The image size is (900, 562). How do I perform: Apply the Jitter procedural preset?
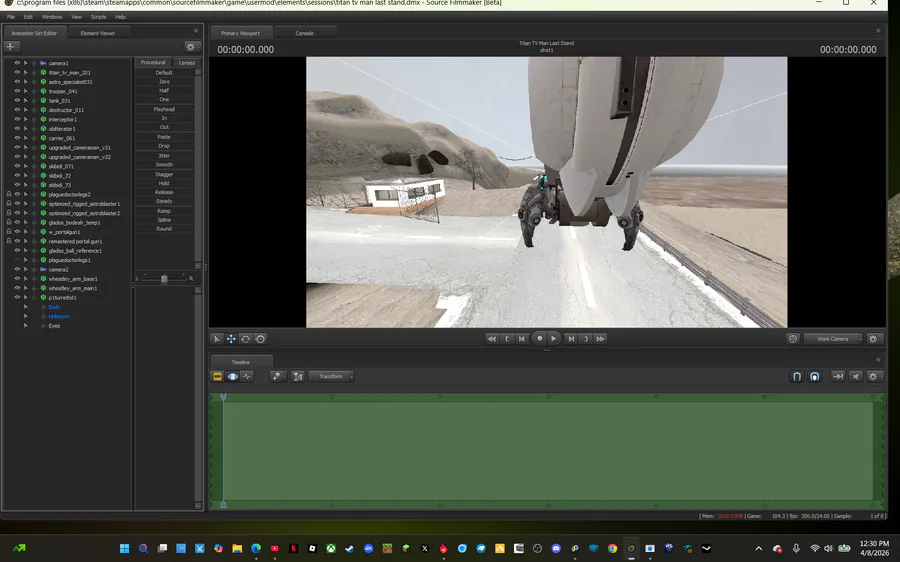tap(164, 156)
